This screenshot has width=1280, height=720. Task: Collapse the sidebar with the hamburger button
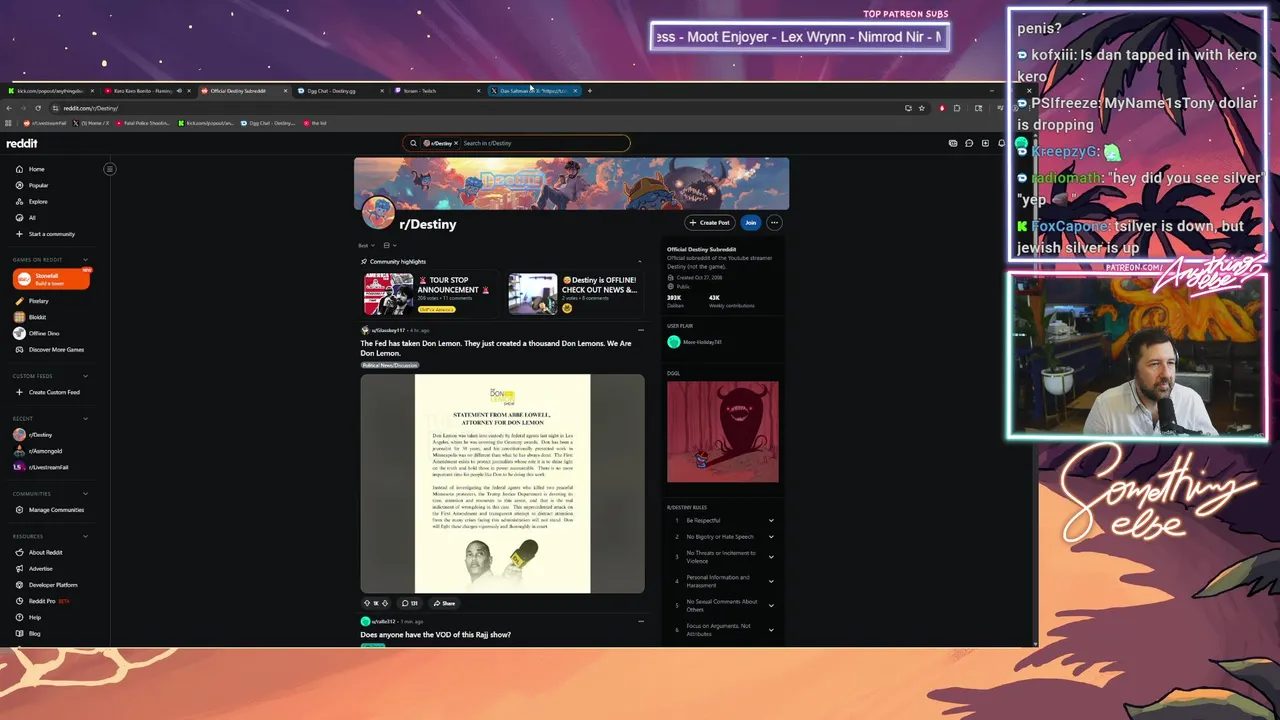[x=110, y=169]
